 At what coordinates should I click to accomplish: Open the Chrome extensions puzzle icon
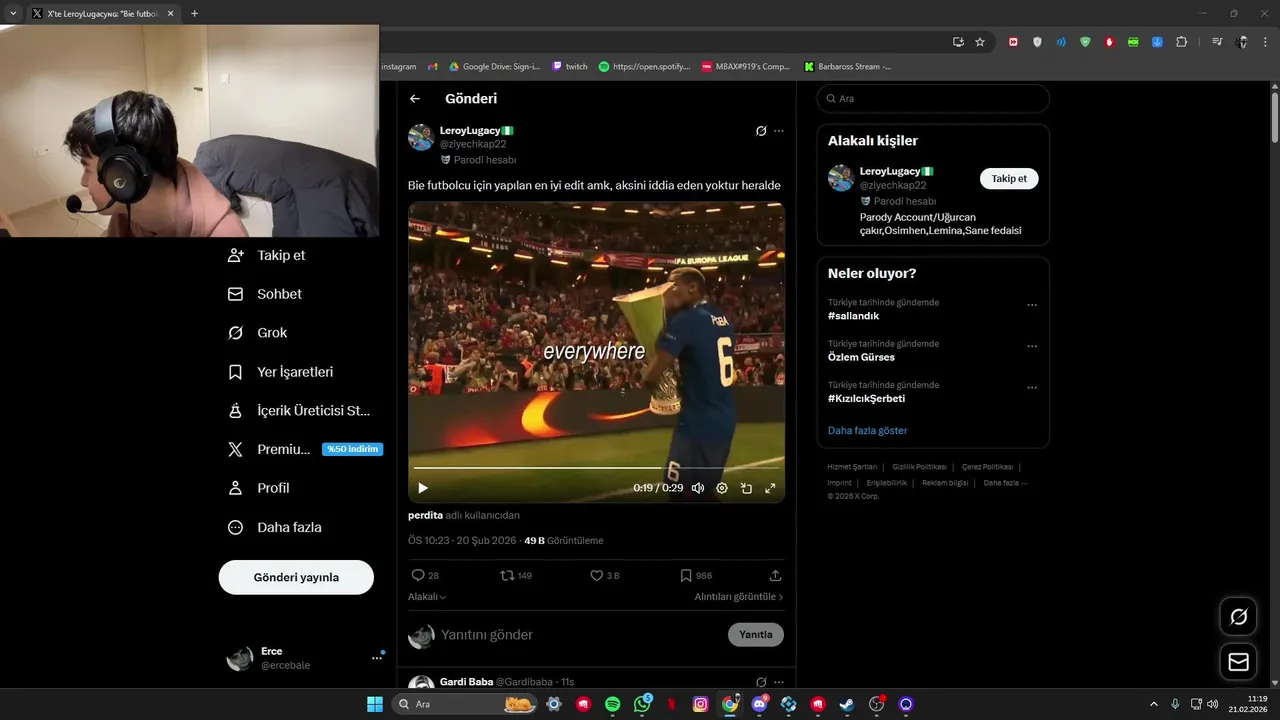pyautogui.click(x=1182, y=42)
